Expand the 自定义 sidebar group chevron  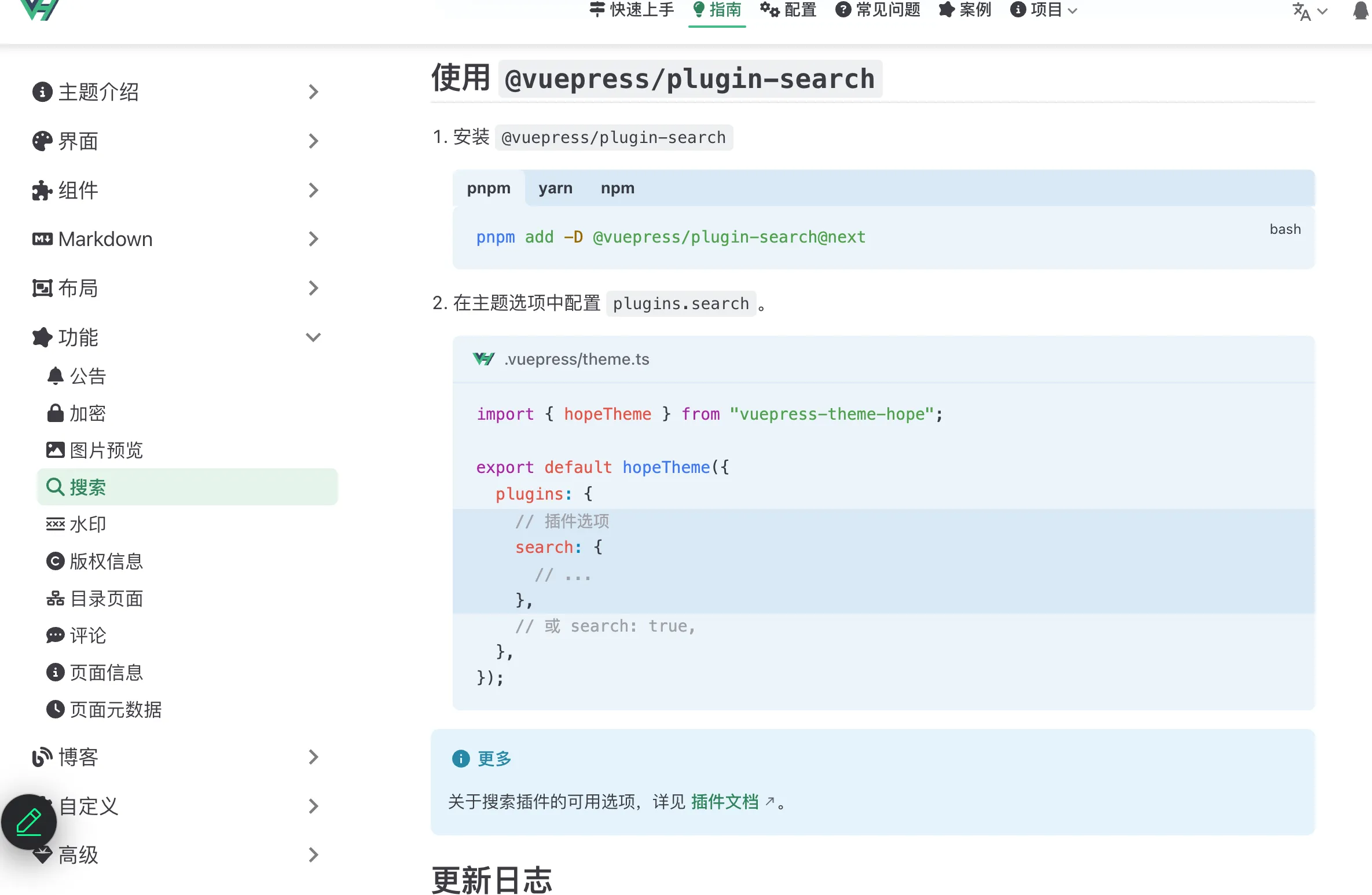(x=313, y=806)
